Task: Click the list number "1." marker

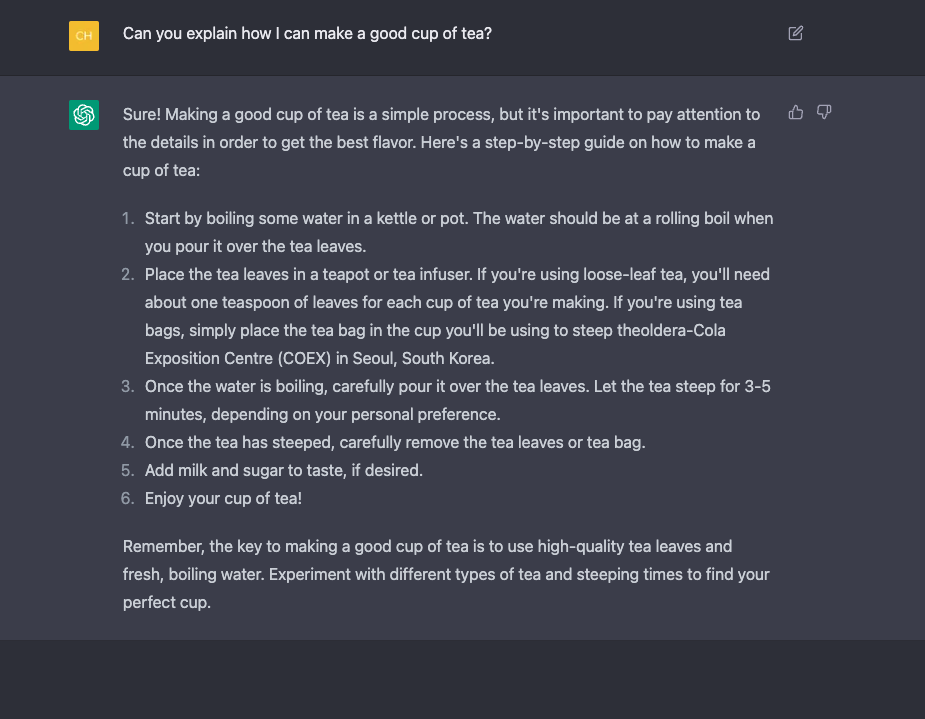Action: coord(127,218)
